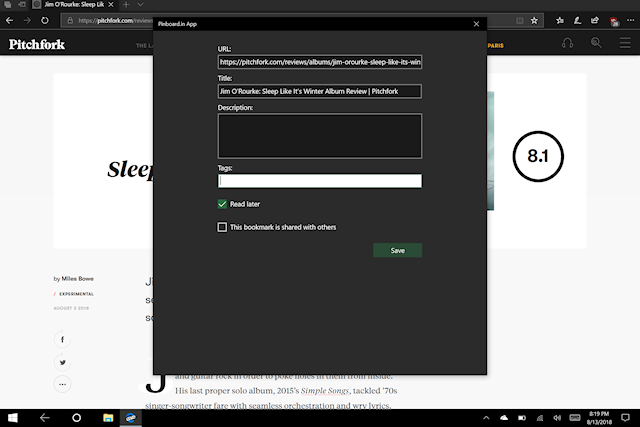Click the 8.1 score circle

[538, 156]
